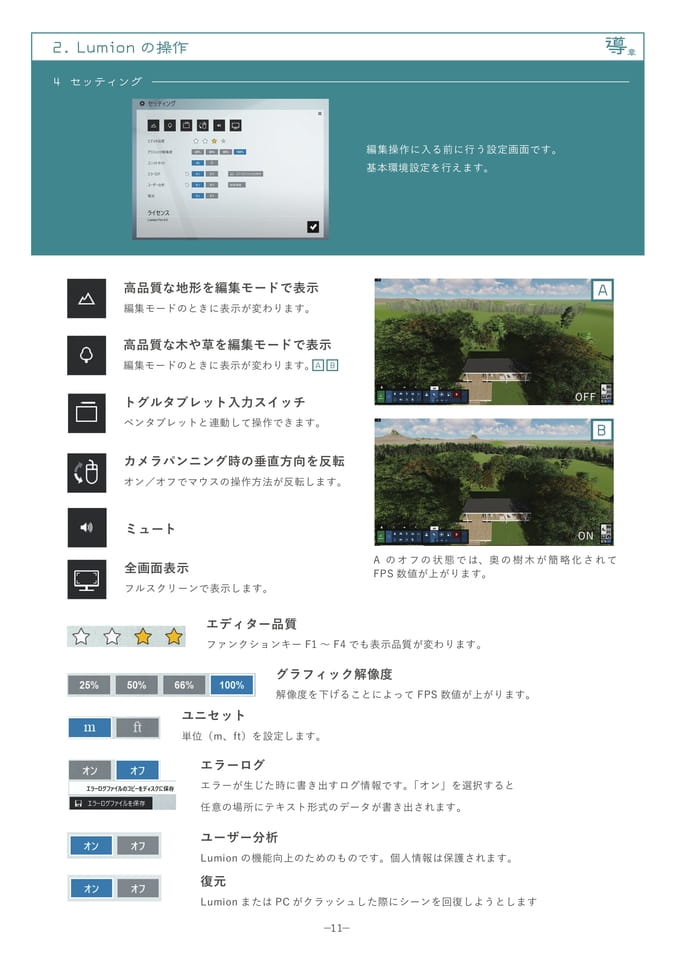The image size is (678, 960).
Task: Choose feet with the large ft unit button
Action: click(x=137, y=727)
